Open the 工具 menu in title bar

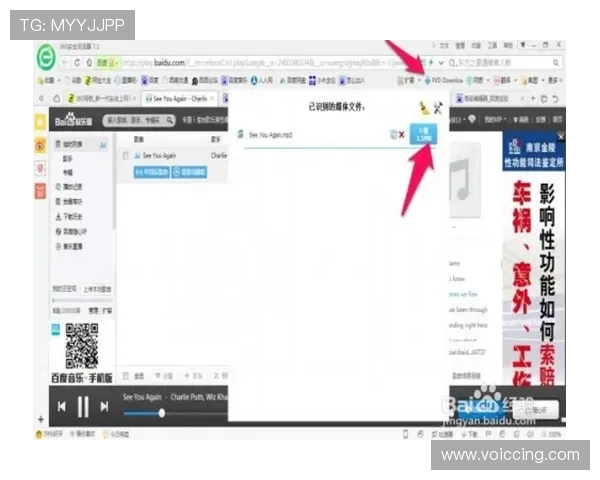coord(492,46)
